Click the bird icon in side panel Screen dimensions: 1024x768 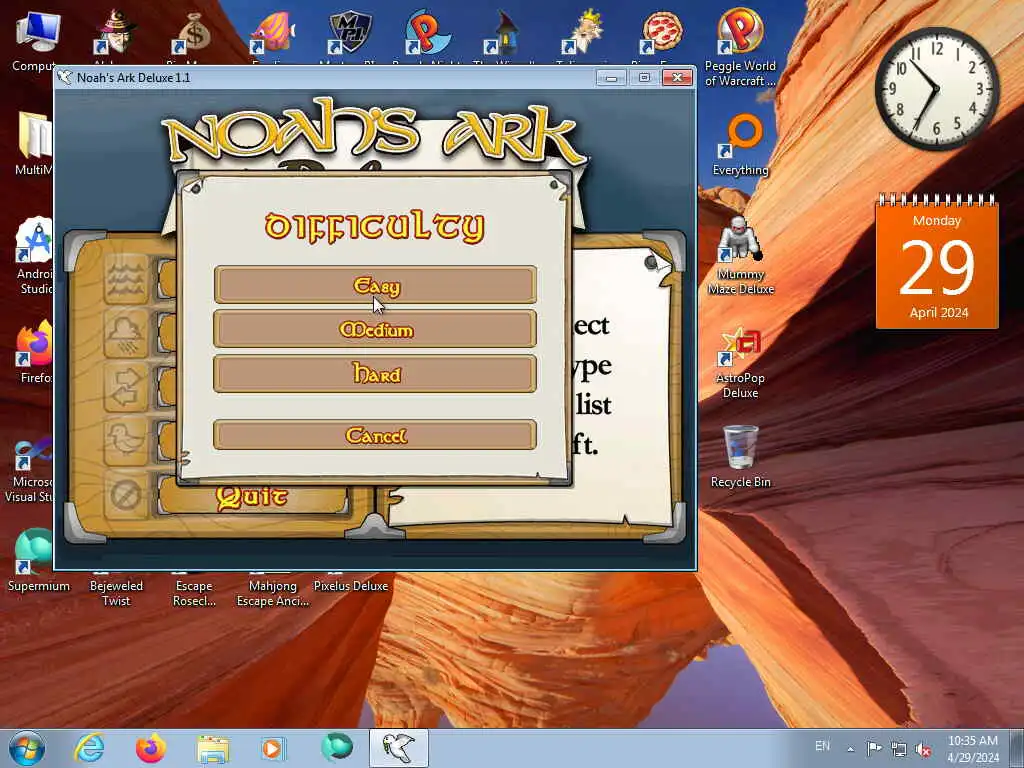(125, 440)
